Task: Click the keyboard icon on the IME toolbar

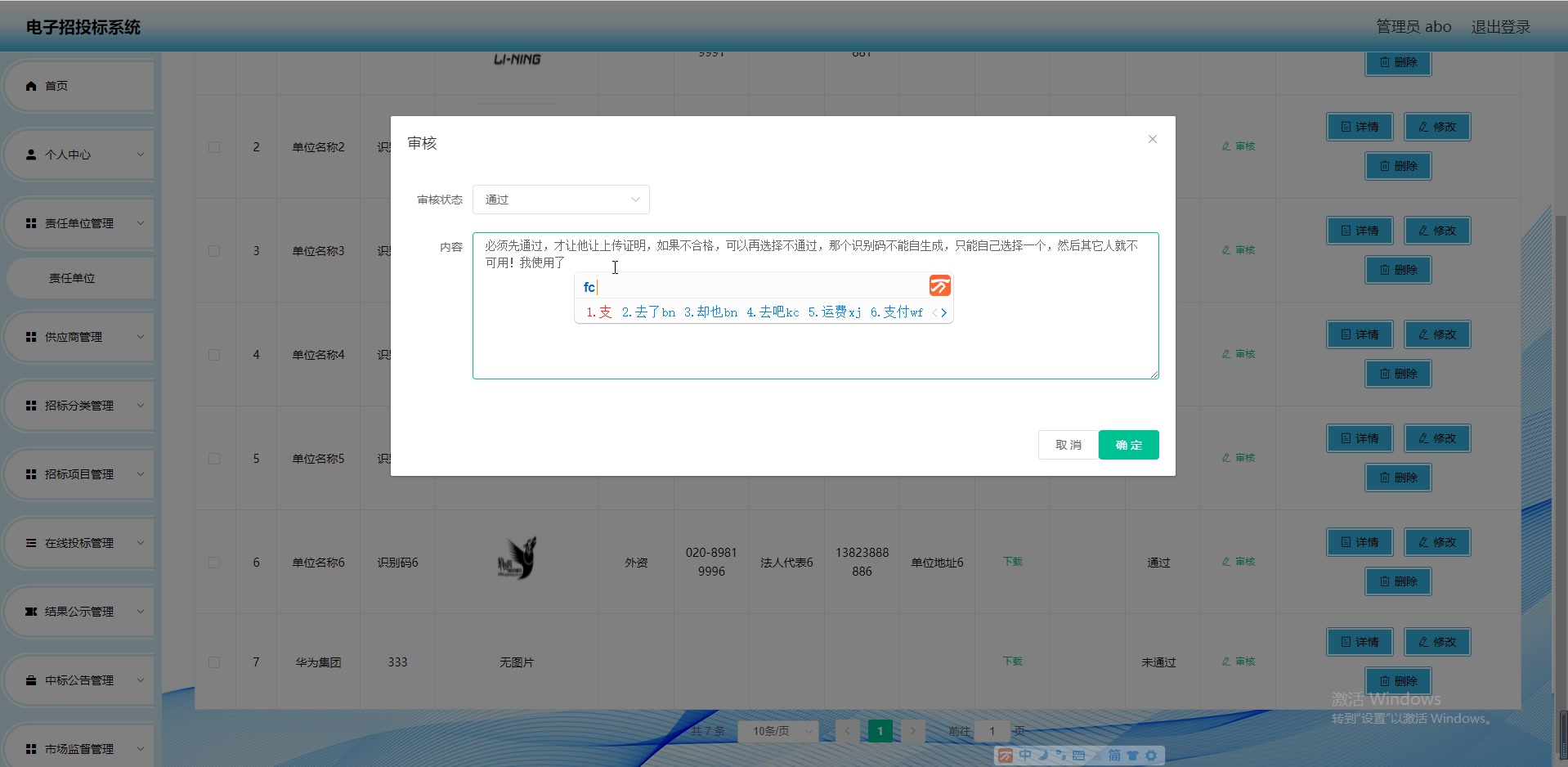Action: click(x=1081, y=755)
